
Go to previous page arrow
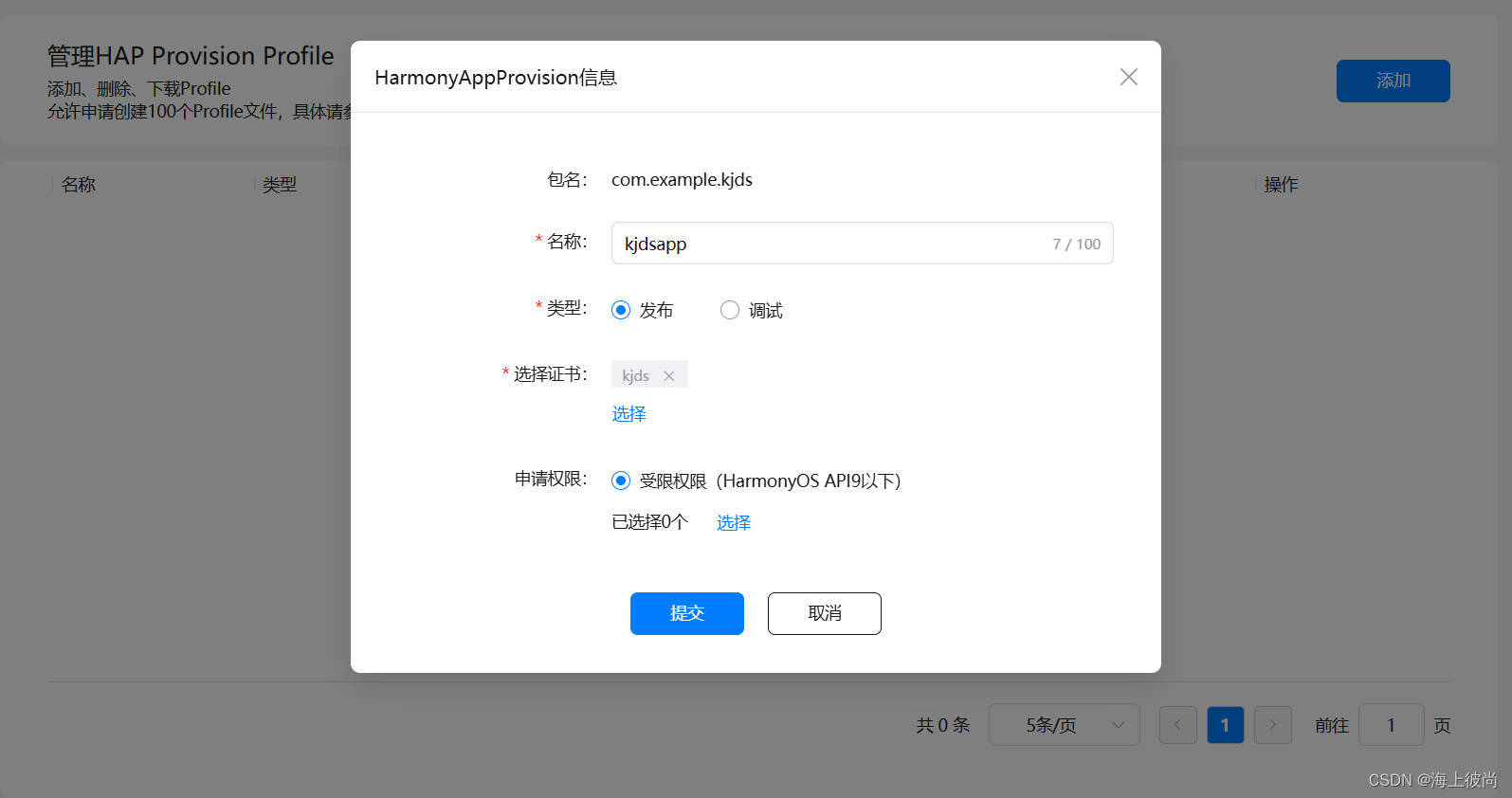[1177, 725]
